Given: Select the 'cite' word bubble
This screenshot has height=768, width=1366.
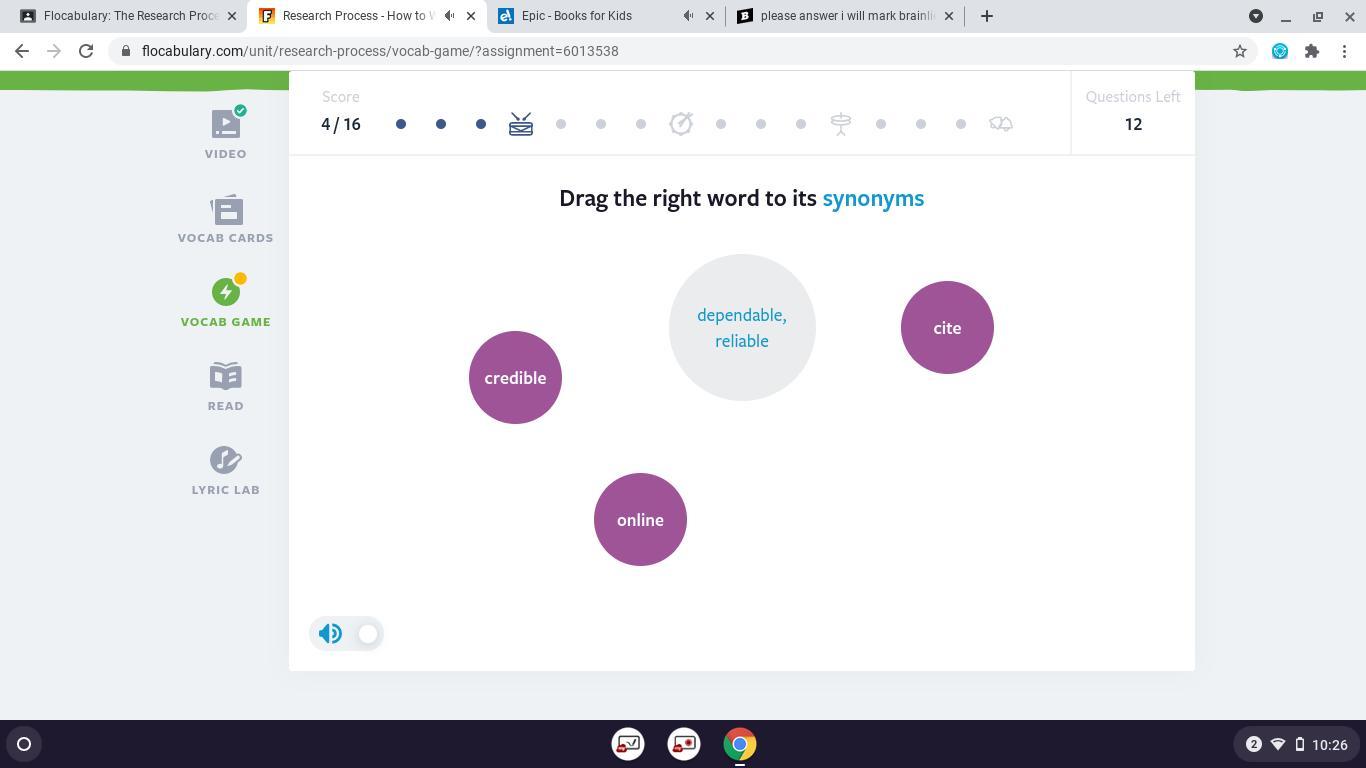Looking at the screenshot, I should pos(947,328).
